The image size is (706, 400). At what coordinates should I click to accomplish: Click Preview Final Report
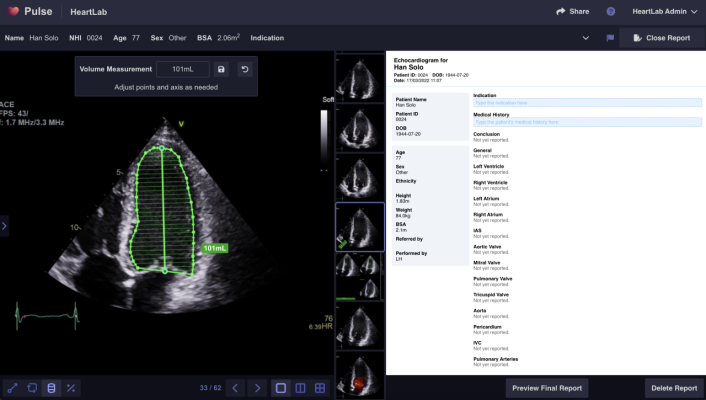pos(546,388)
